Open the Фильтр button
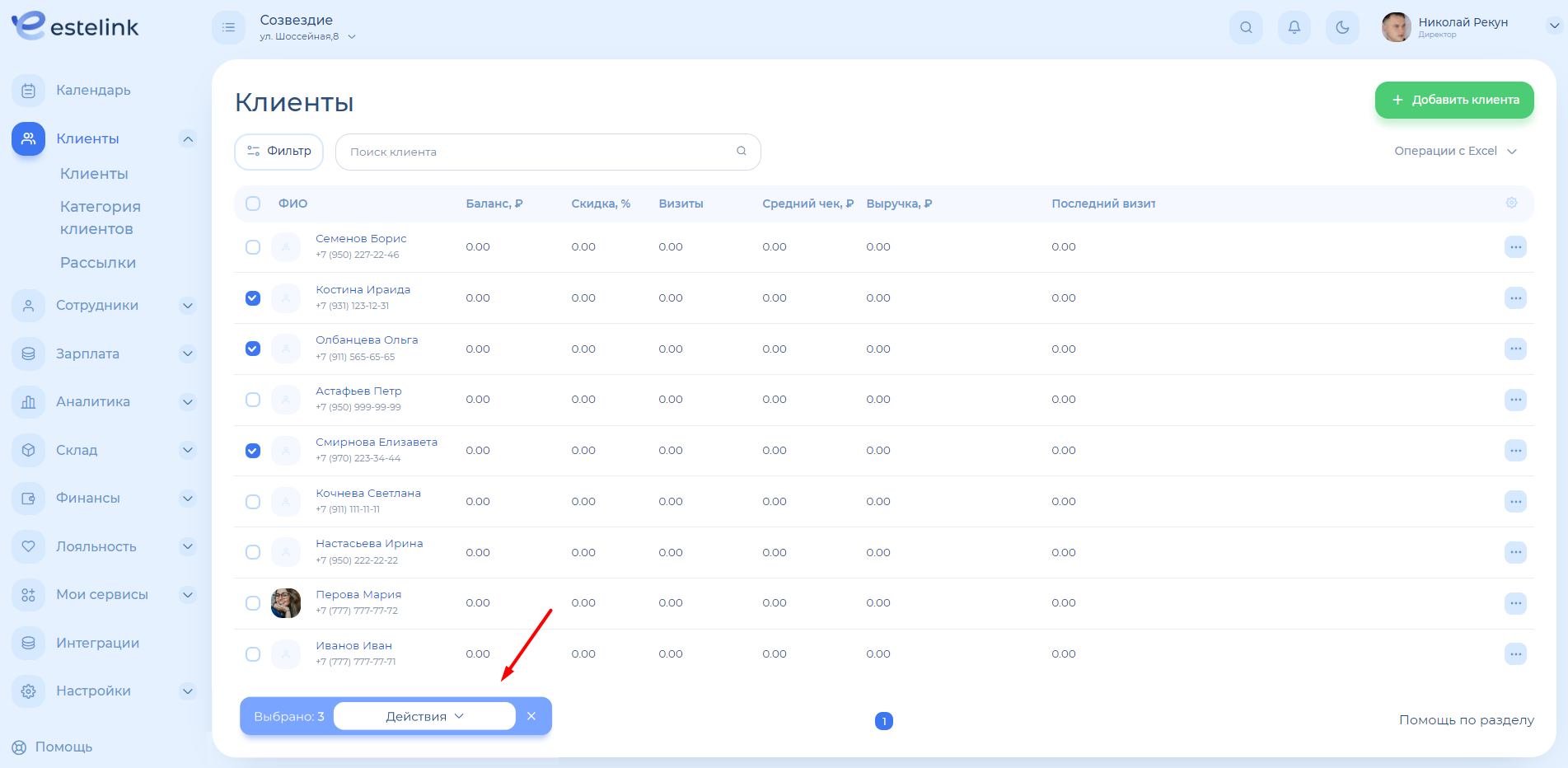 point(279,152)
